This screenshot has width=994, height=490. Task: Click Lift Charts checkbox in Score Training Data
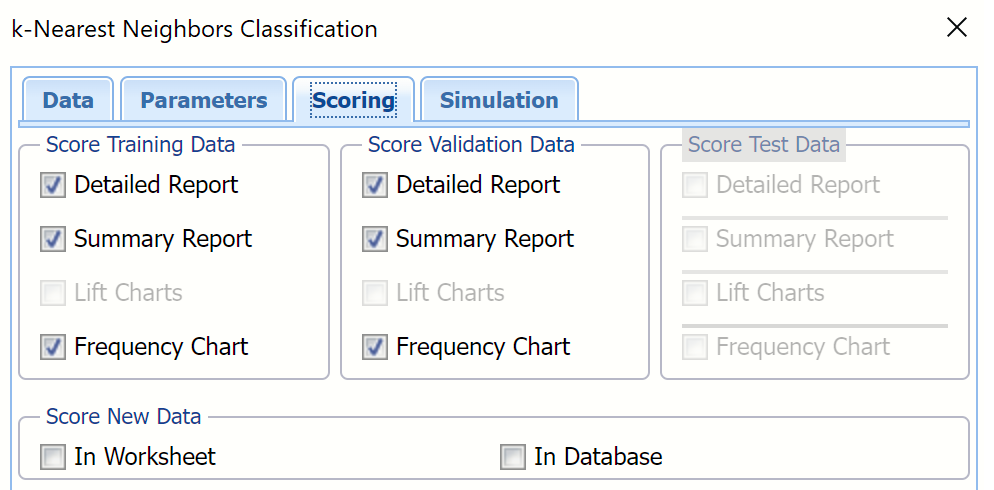pos(53,293)
